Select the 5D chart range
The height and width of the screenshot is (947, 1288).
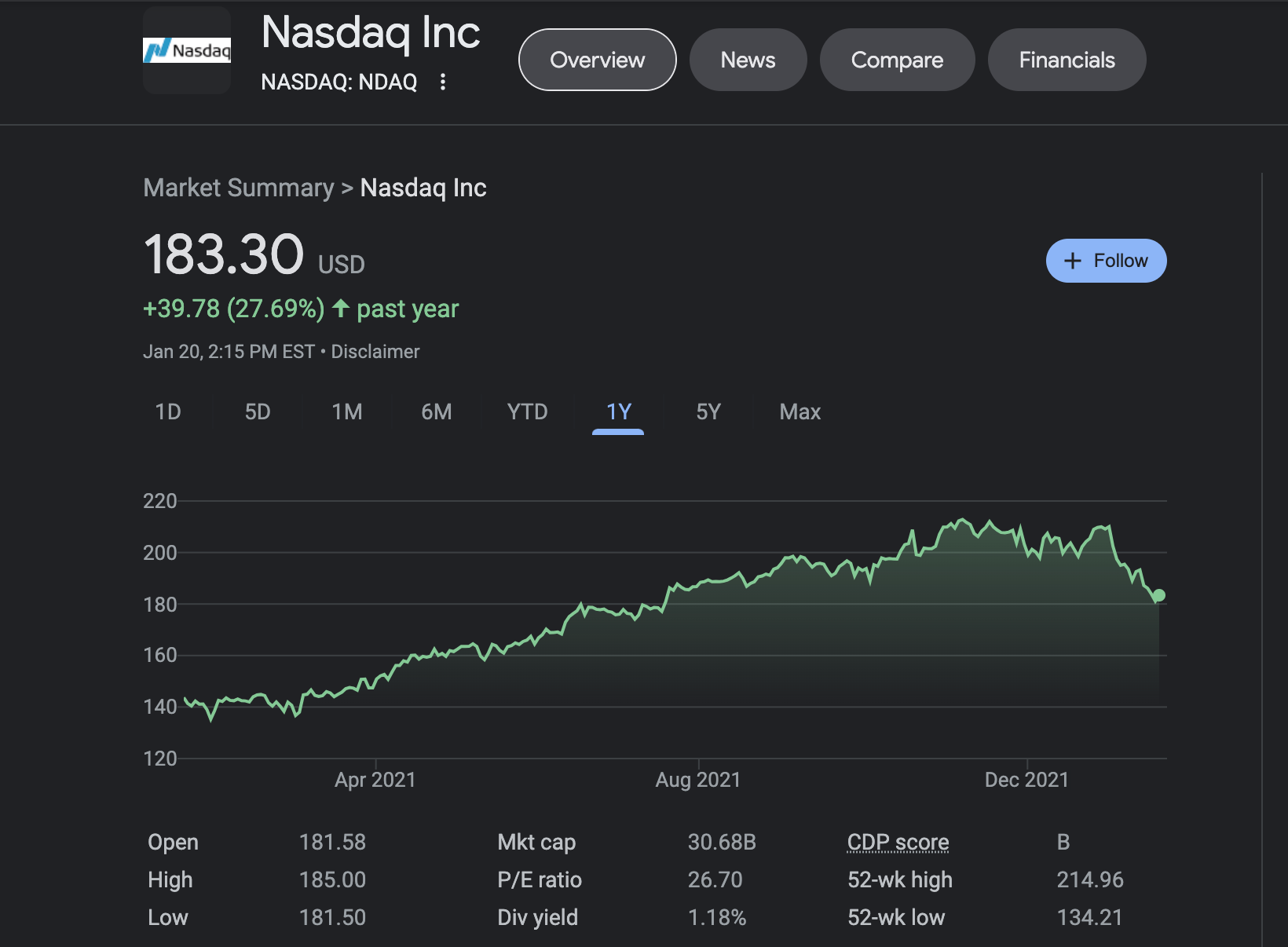258,411
